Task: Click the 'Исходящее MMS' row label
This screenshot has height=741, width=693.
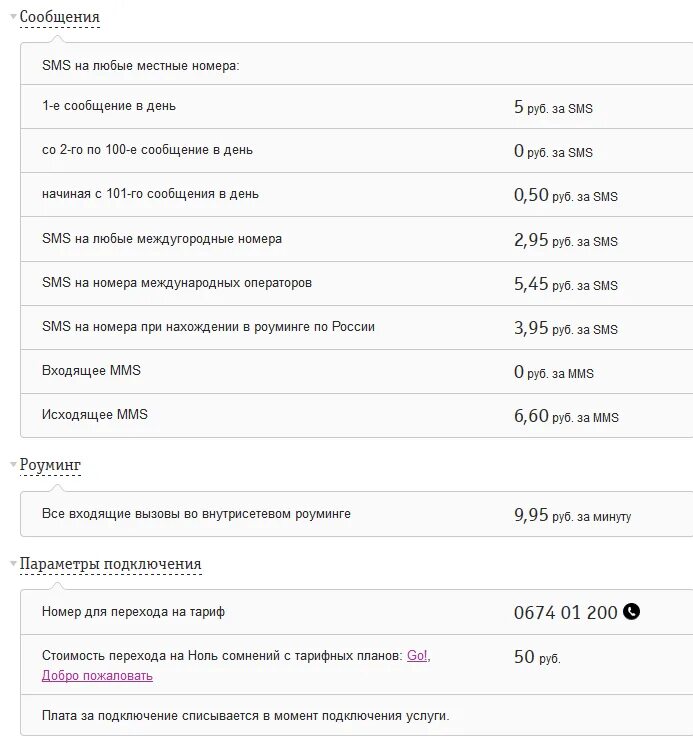Action: [x=94, y=414]
